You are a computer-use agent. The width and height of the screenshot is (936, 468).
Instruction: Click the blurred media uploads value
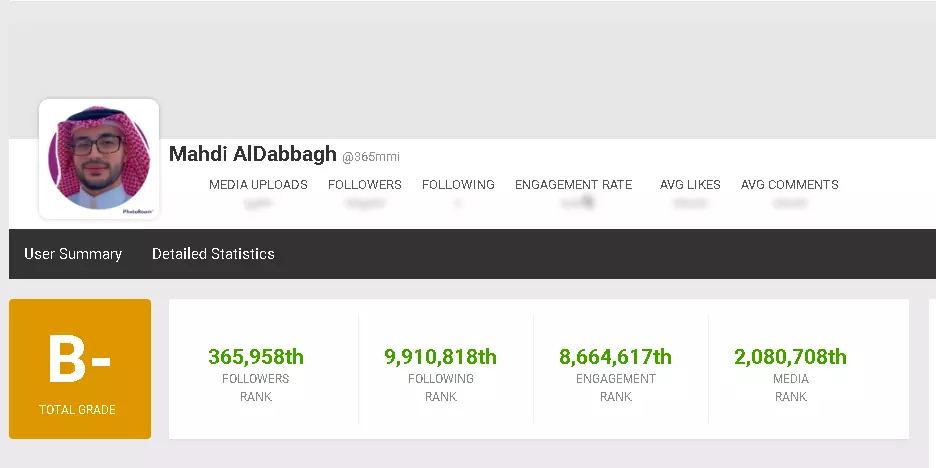(258, 204)
